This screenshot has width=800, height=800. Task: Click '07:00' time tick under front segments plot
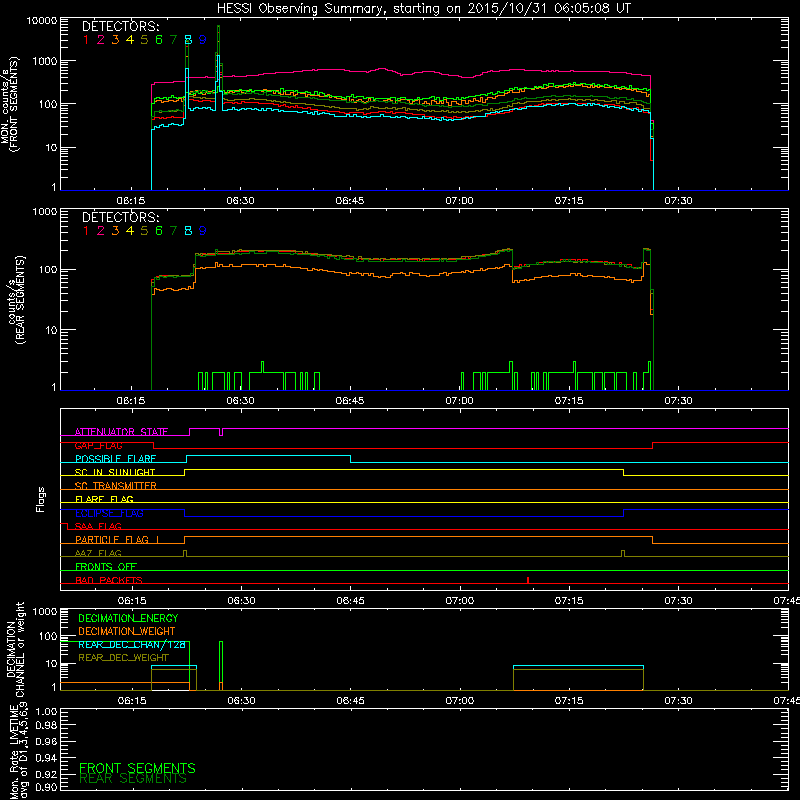point(459,201)
